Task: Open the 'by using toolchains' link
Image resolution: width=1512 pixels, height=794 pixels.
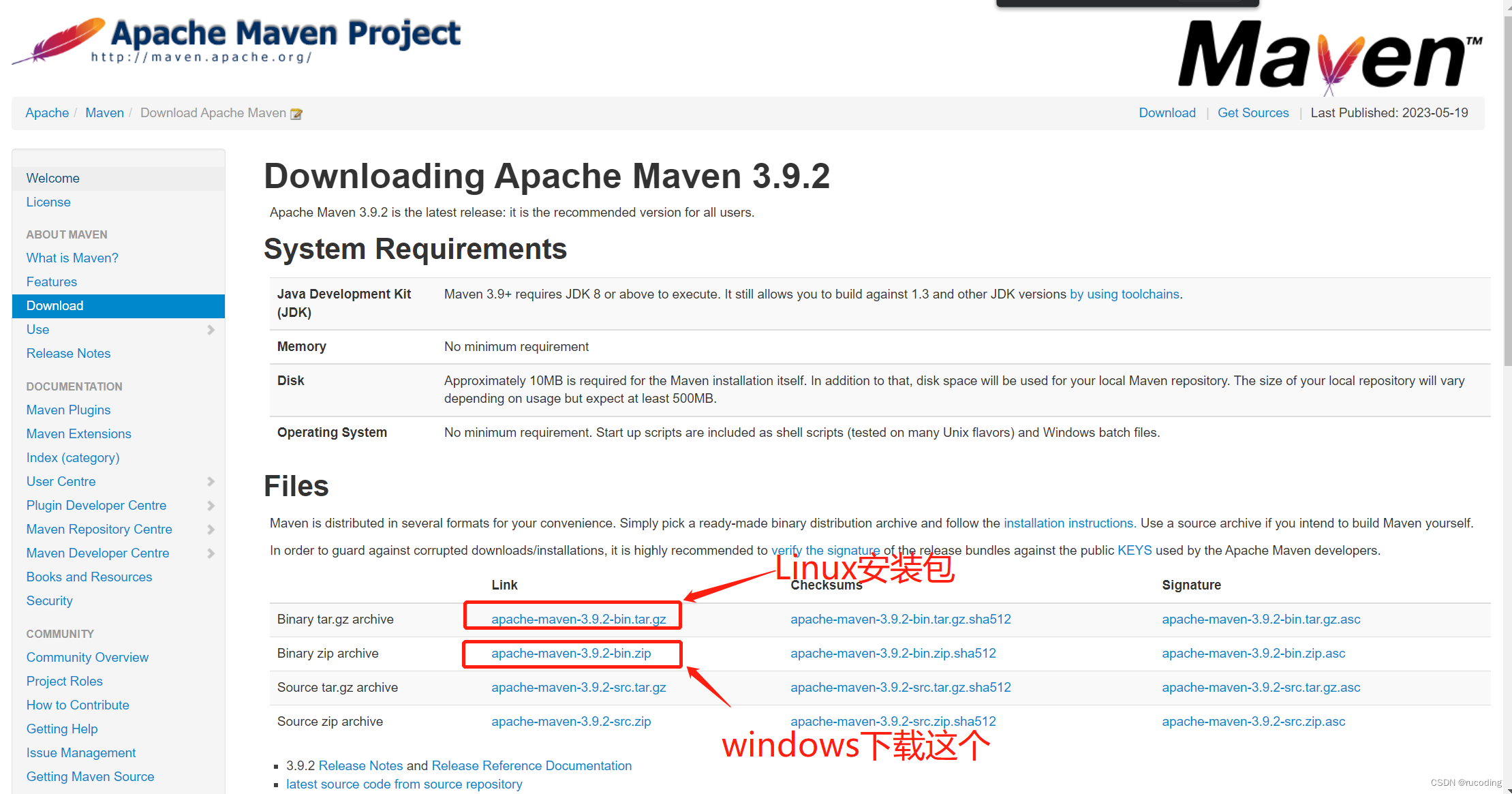Action: [x=1124, y=294]
